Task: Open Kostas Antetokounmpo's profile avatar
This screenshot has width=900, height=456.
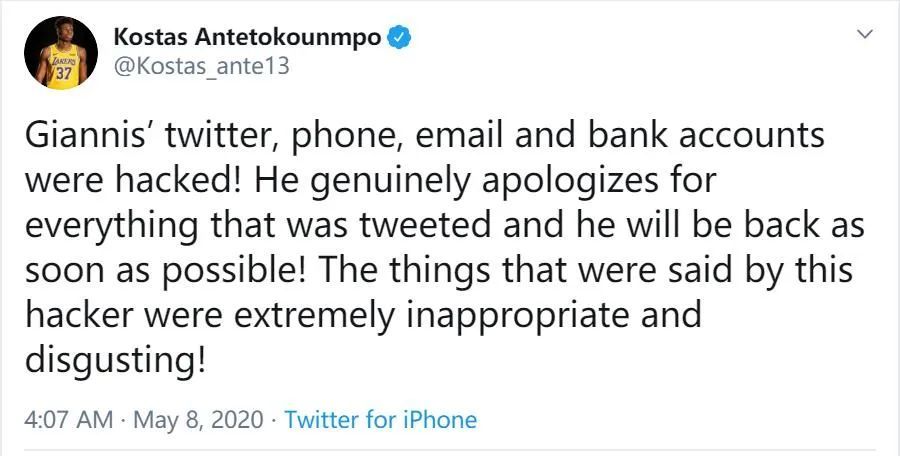Action: click(61, 53)
